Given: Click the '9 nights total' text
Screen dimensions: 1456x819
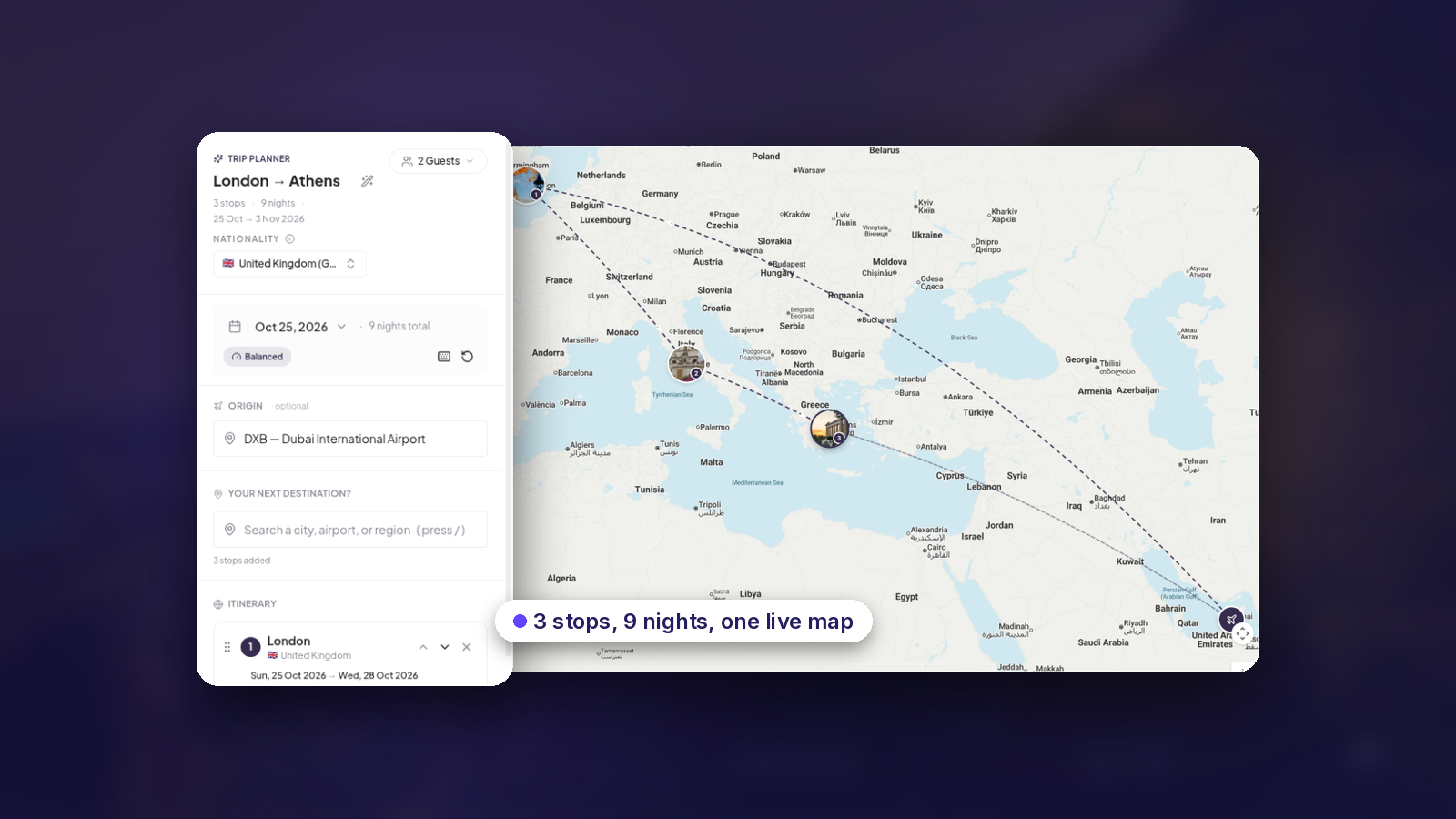Looking at the screenshot, I should pyautogui.click(x=399, y=327).
